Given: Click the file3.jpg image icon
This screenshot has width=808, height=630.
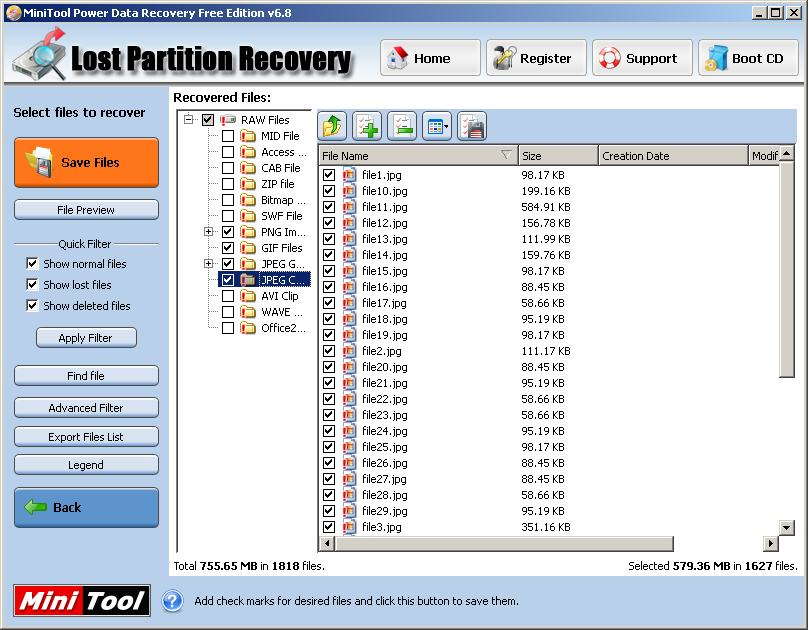Looking at the screenshot, I should point(349,527).
